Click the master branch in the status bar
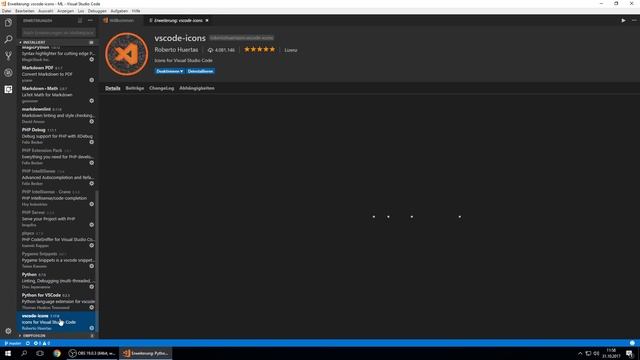The height and width of the screenshot is (360, 640). (13, 343)
